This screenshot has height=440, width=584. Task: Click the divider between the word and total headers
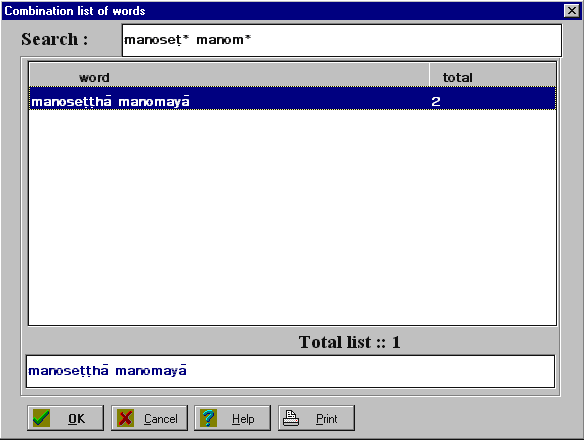(x=429, y=75)
